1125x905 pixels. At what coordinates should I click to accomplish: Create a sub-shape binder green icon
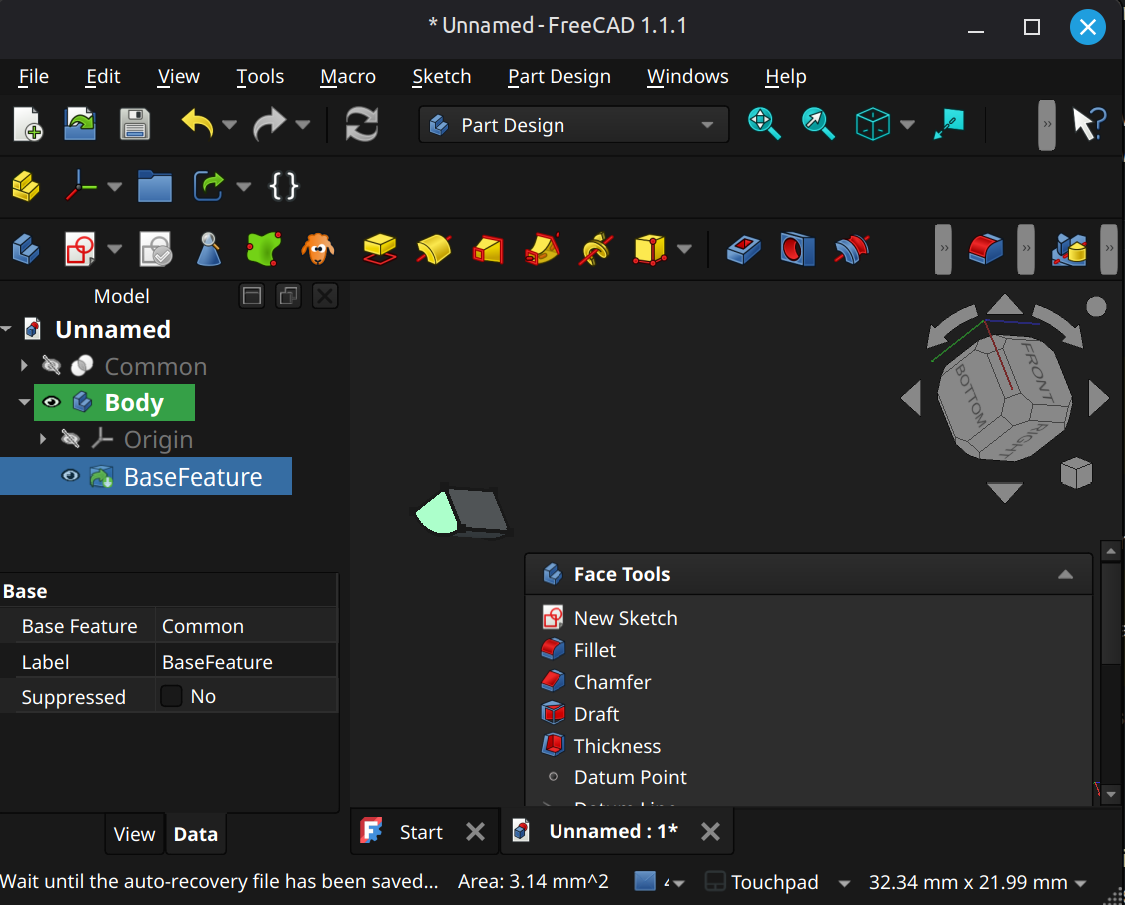click(263, 250)
